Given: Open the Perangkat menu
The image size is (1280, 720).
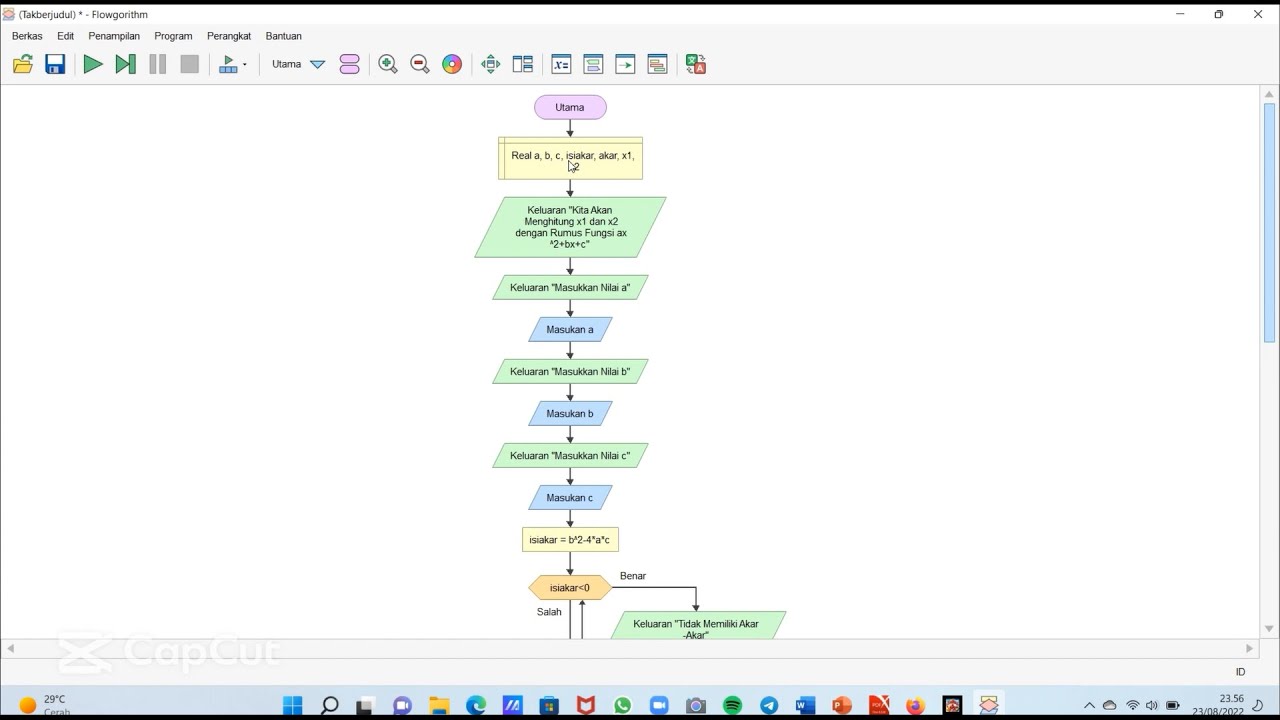Looking at the screenshot, I should click(x=229, y=36).
